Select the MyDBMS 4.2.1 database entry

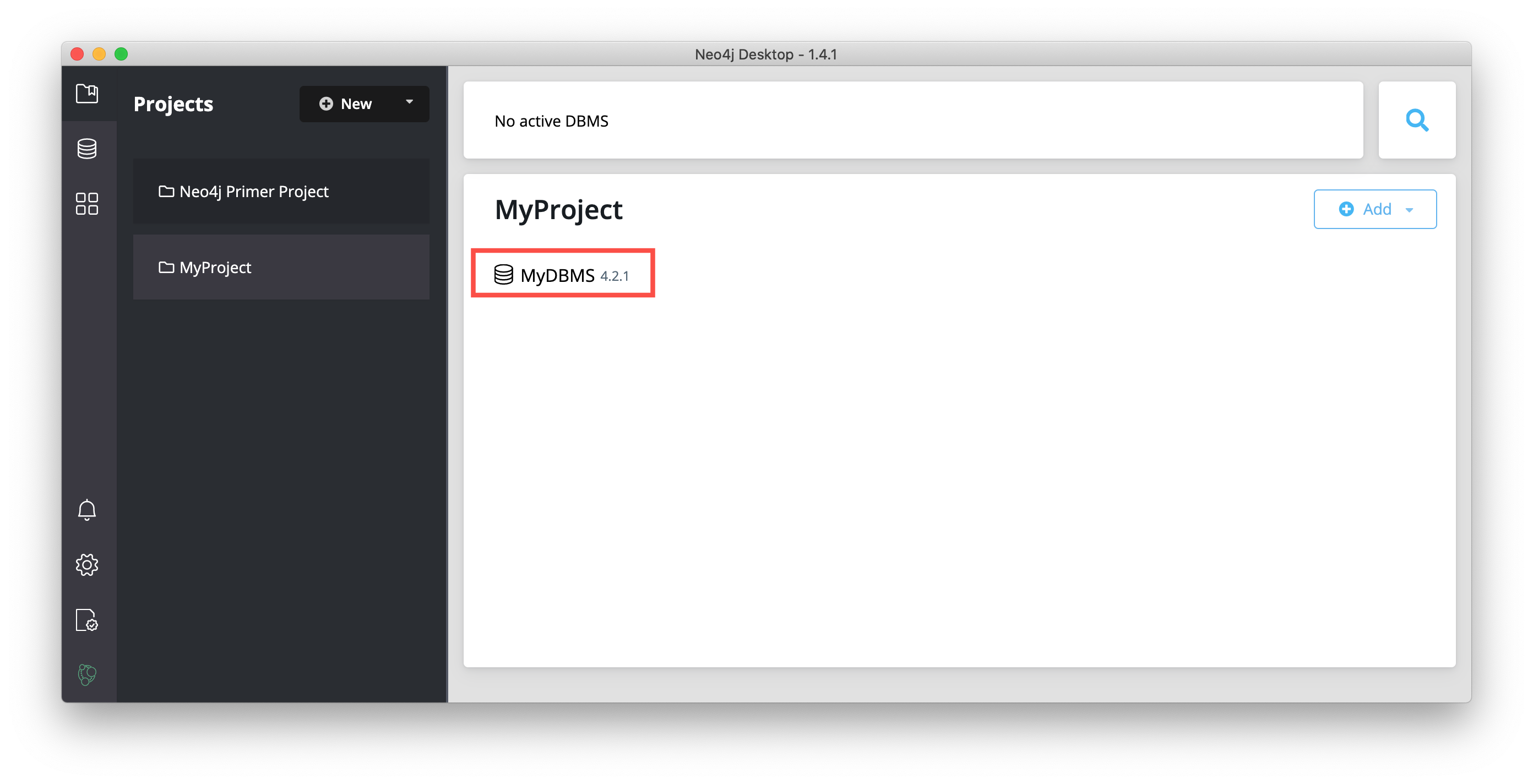[x=562, y=274]
